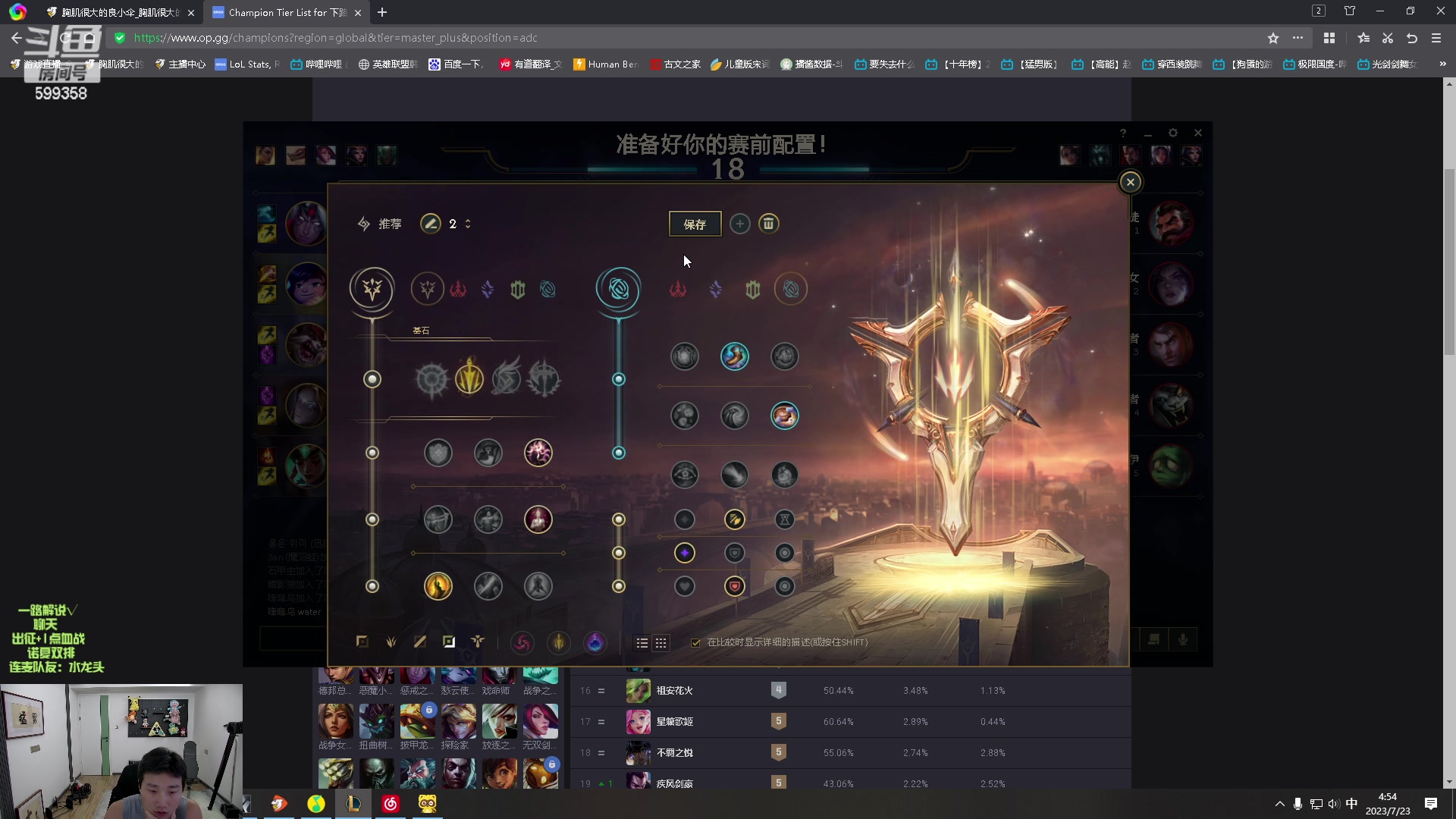Screen dimensions: 1456x819
Task: Click the 推荐 recommended runes button
Action: 379,224
